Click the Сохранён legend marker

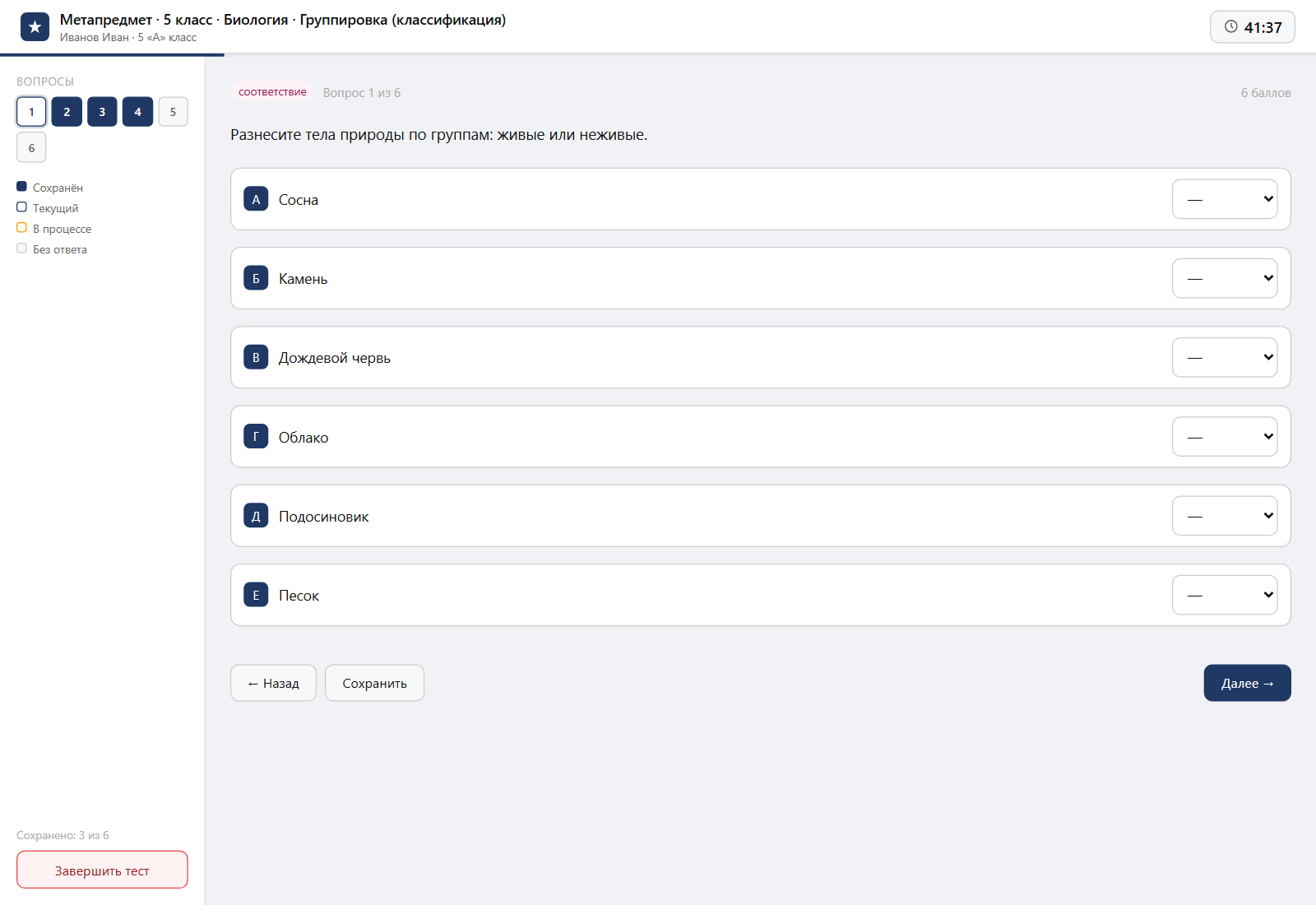21,187
